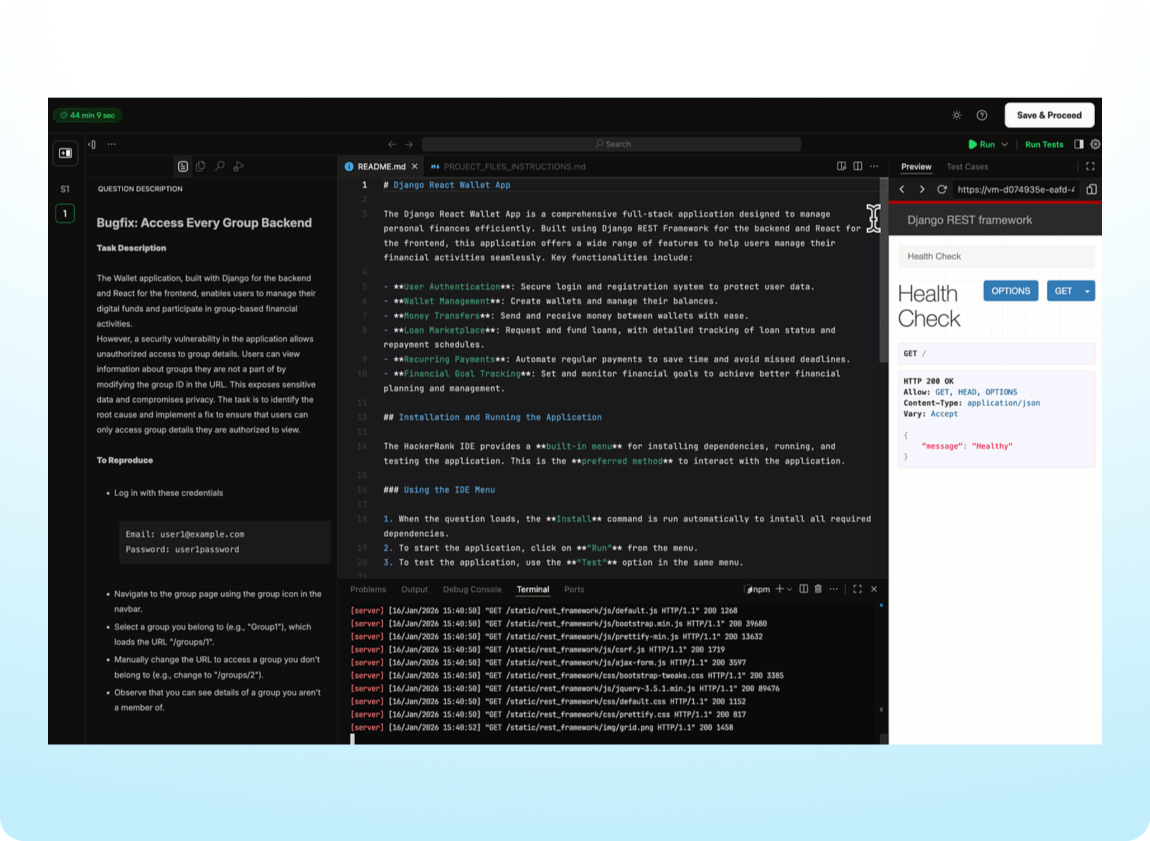Open the more options dots beside collapse icon
Viewport: 1150px width, 841px height.
coord(111,144)
